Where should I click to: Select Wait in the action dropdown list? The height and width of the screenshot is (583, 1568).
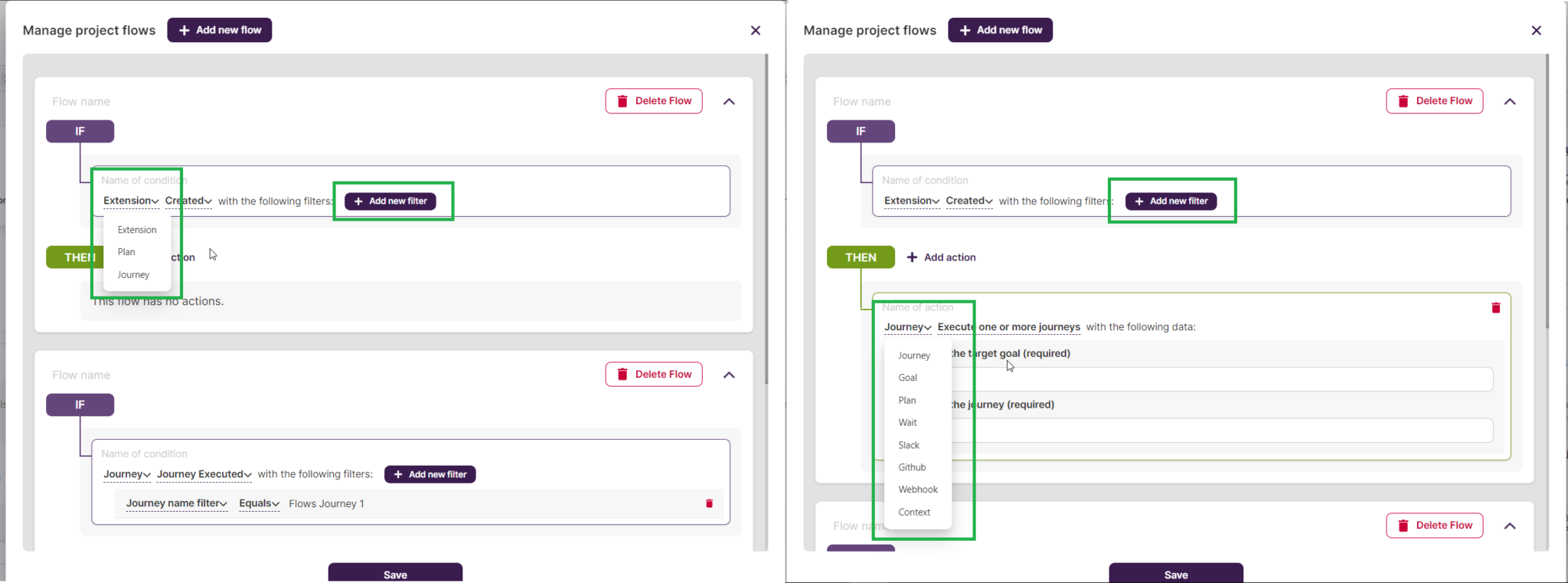907,423
